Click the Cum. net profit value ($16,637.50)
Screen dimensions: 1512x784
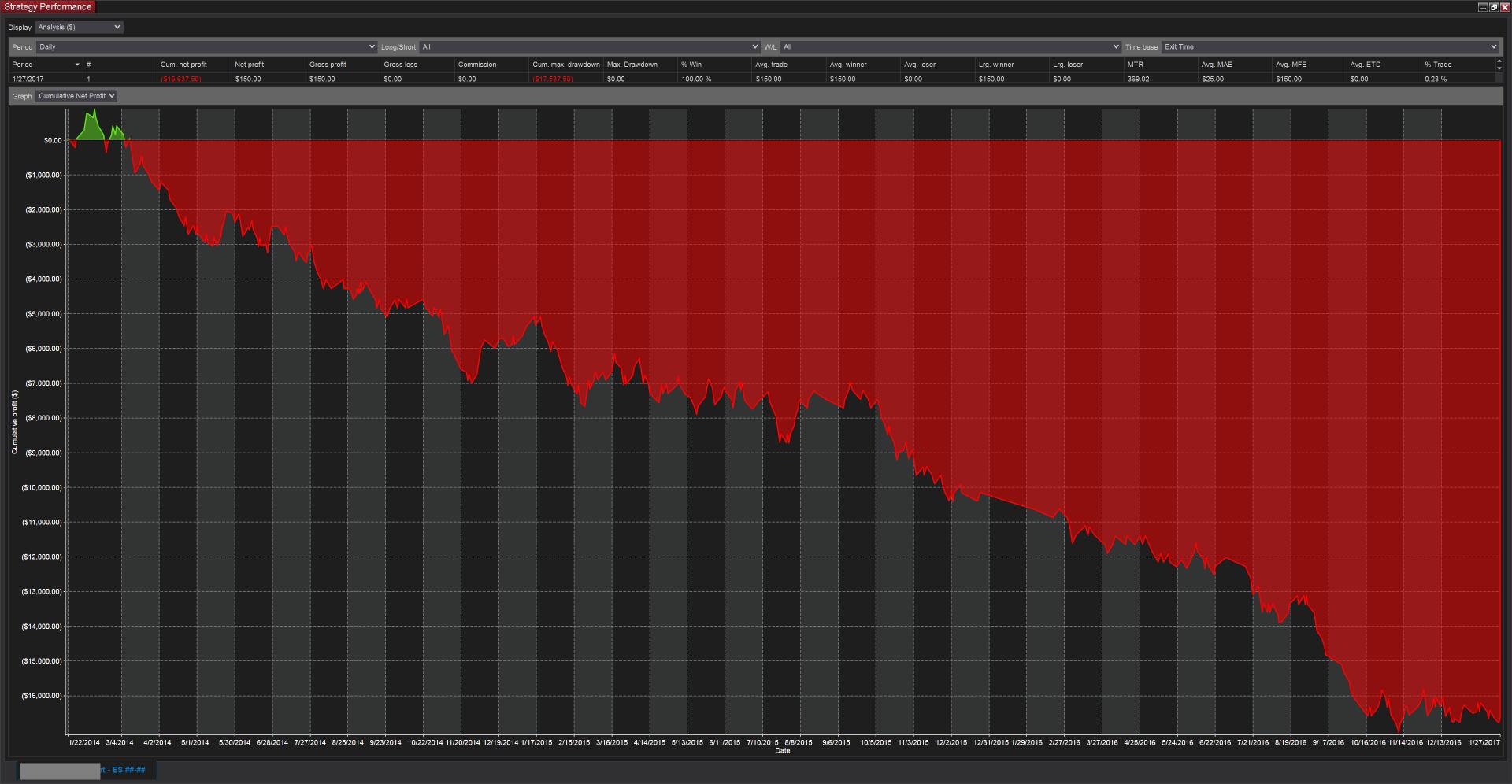[181, 79]
